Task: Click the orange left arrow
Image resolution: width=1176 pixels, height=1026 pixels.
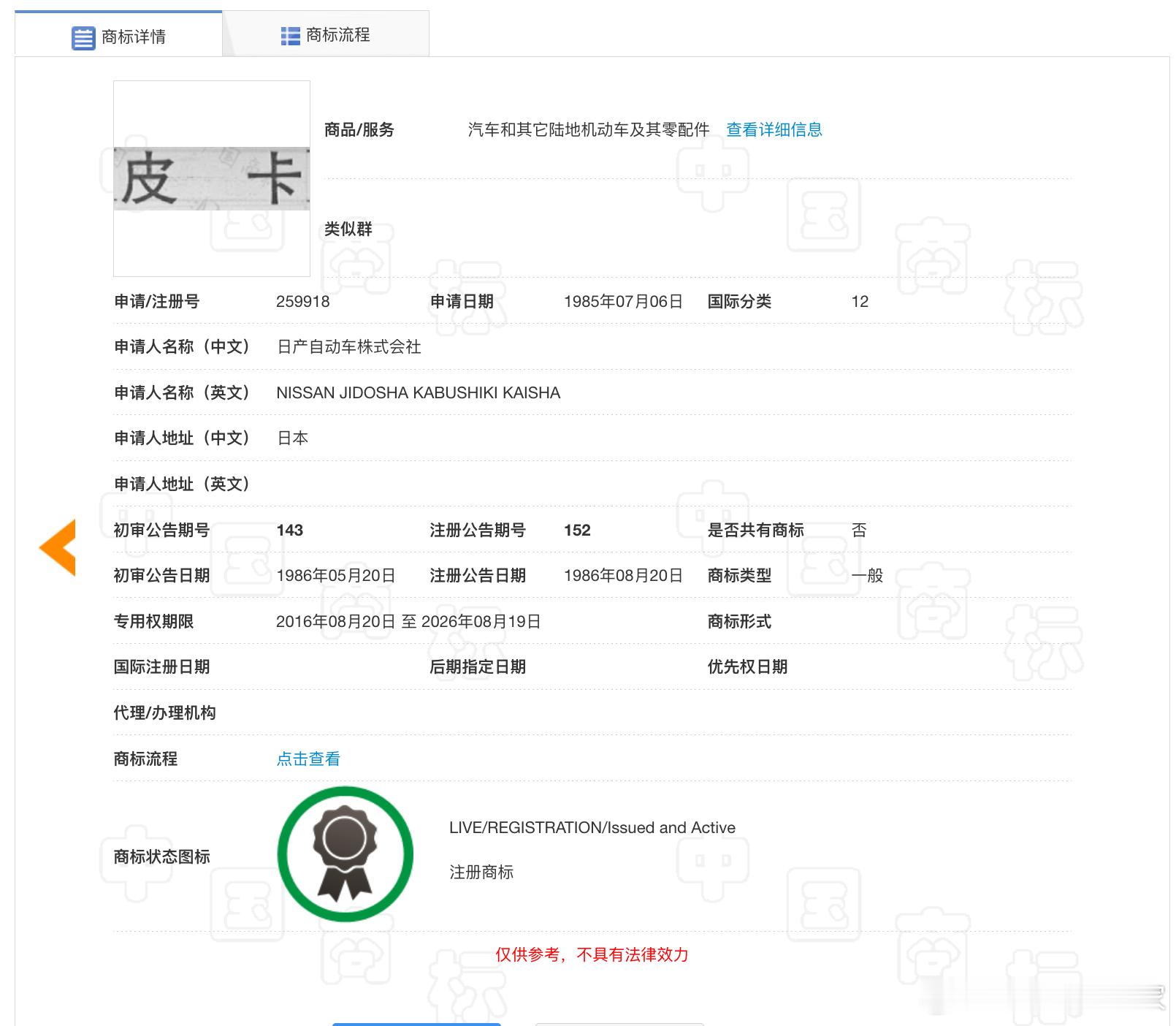Action: coord(58,547)
